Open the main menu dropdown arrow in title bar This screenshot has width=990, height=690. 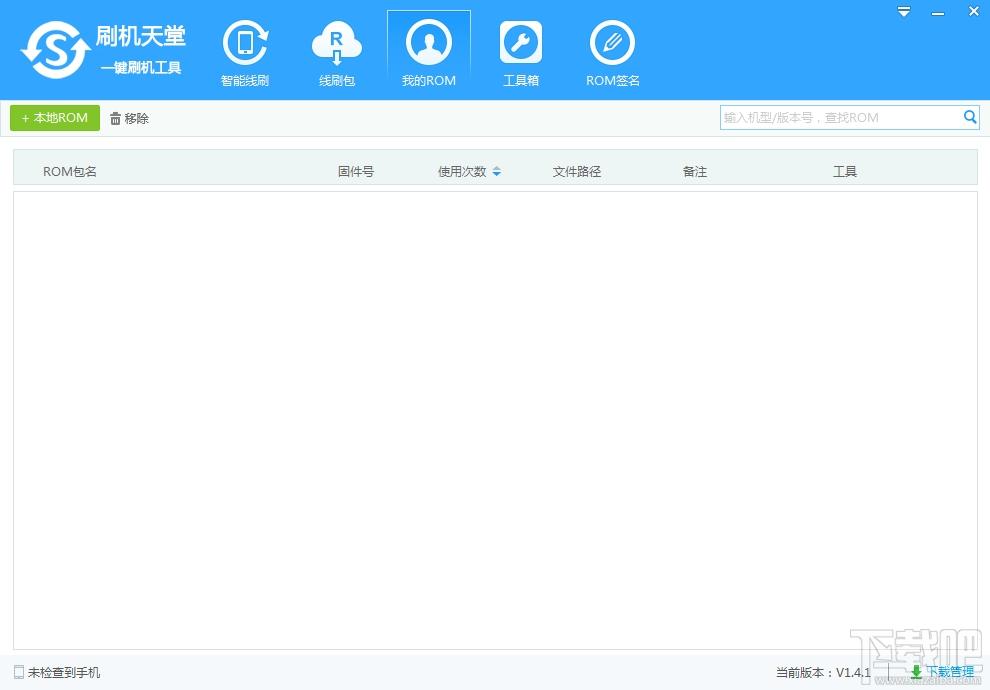point(904,12)
